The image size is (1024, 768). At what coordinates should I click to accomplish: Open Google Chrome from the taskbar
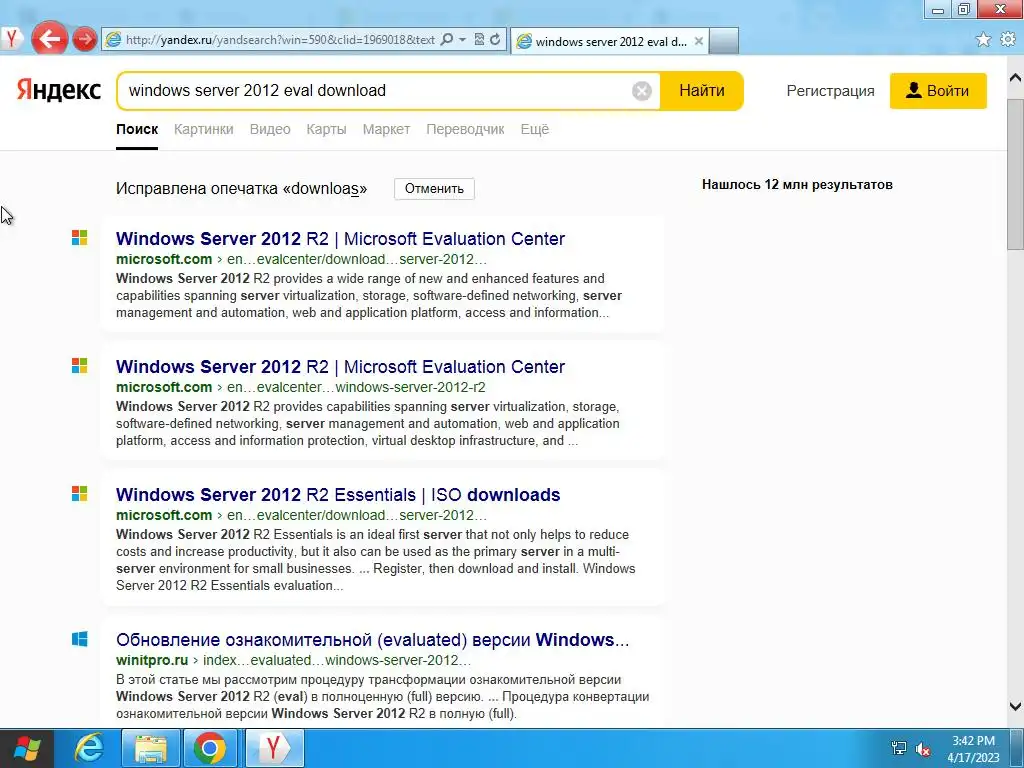point(209,748)
